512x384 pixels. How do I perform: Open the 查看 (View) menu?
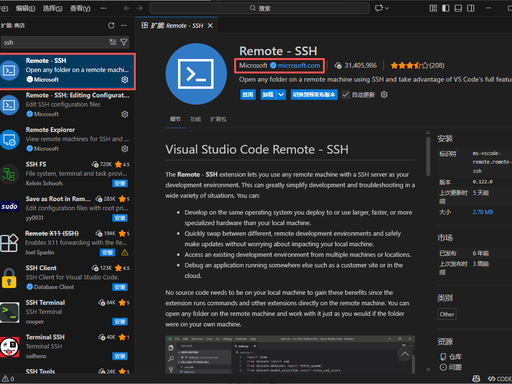click(x=80, y=8)
